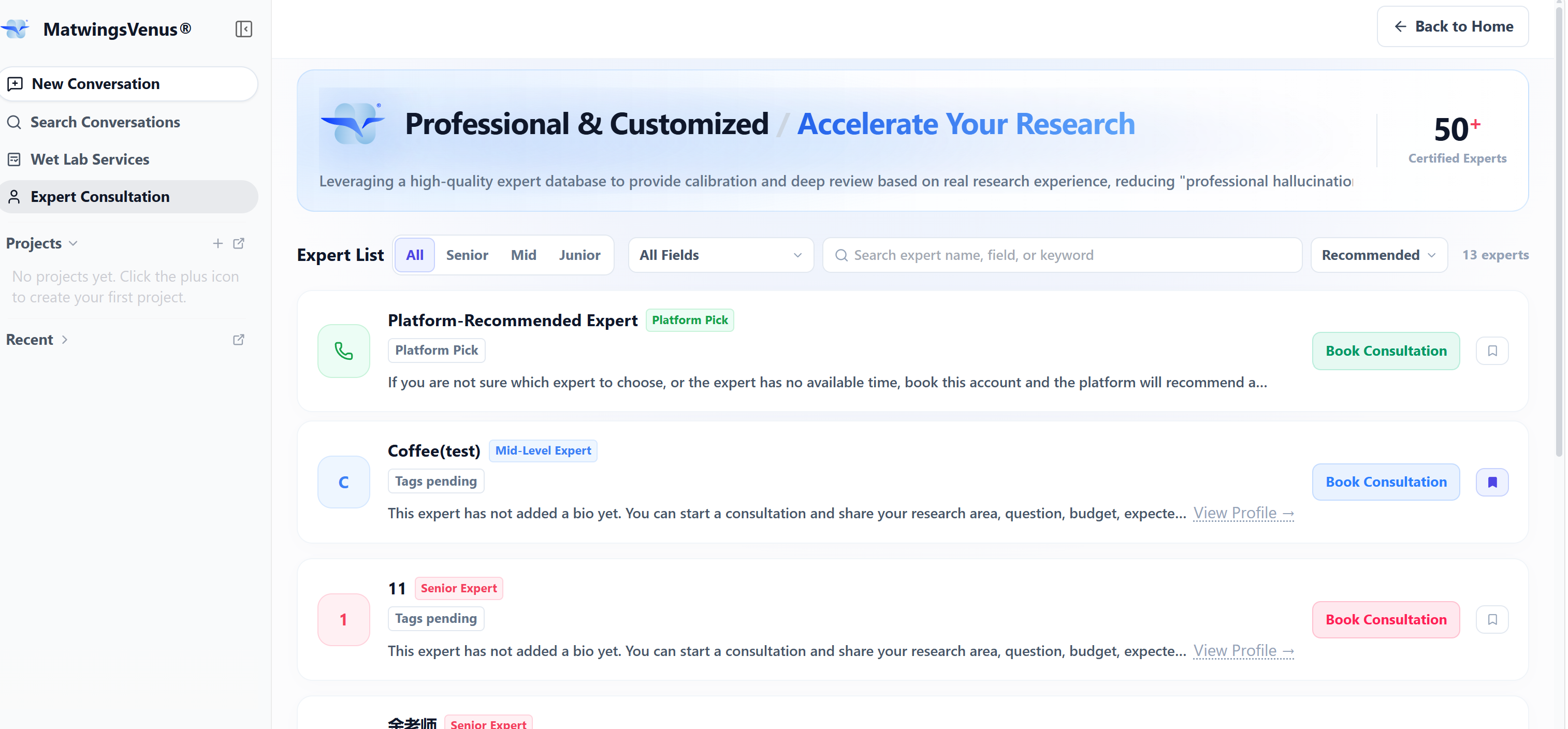The height and width of the screenshot is (729, 1568).
Task: Click the Back to Home arrow icon
Action: 1400,26
